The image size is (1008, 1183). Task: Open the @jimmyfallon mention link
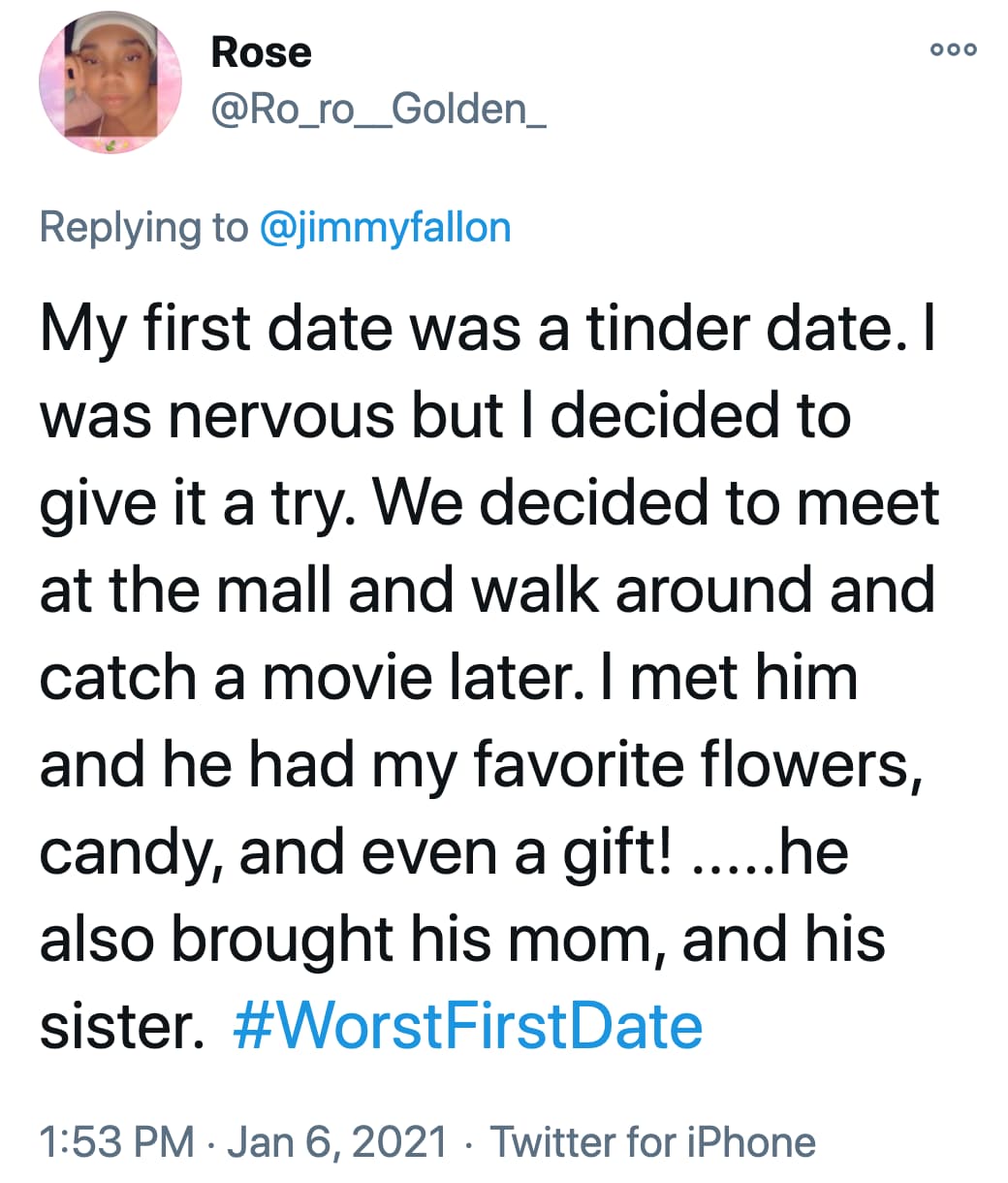tap(385, 228)
